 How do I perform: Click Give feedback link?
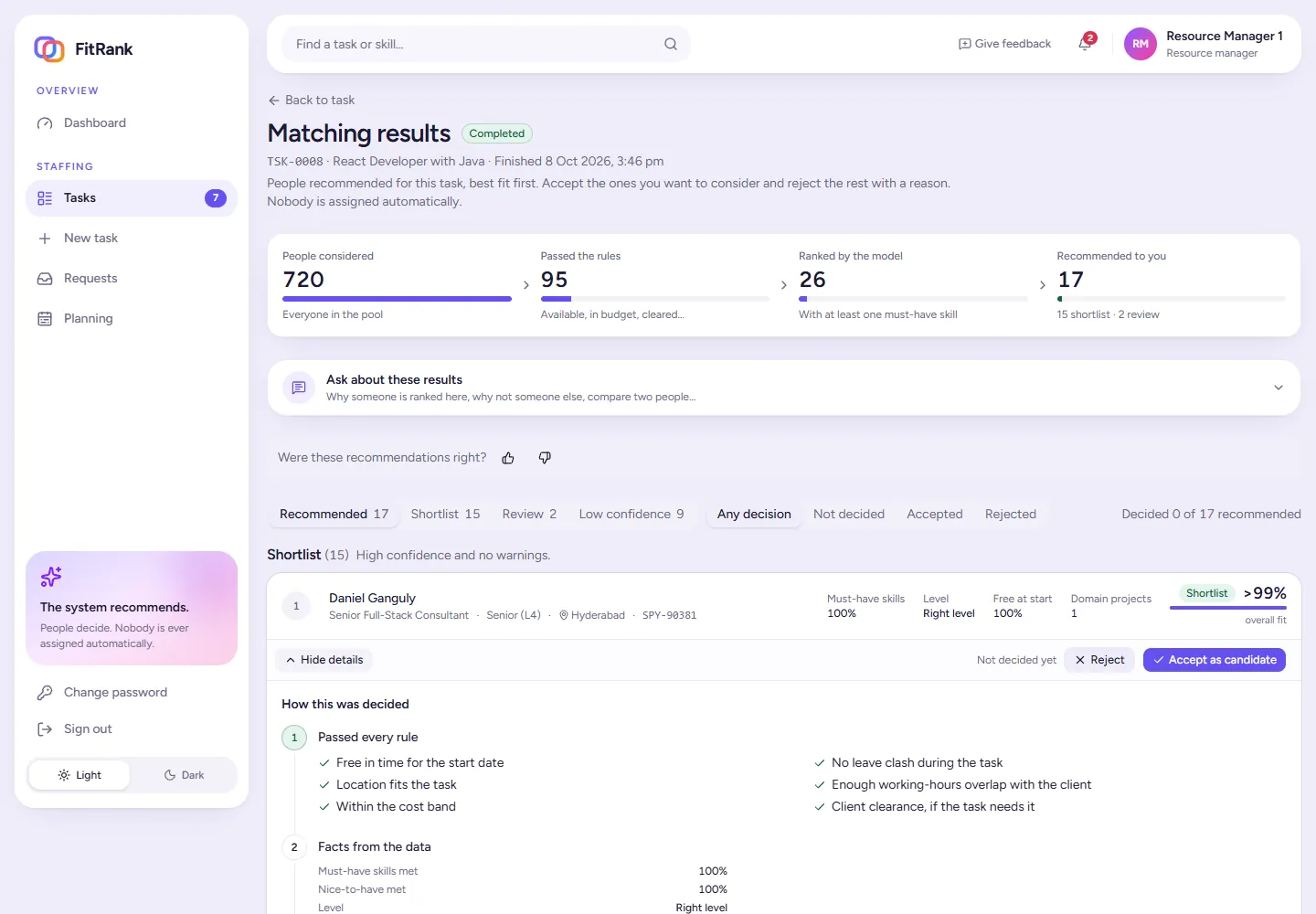tap(1004, 44)
